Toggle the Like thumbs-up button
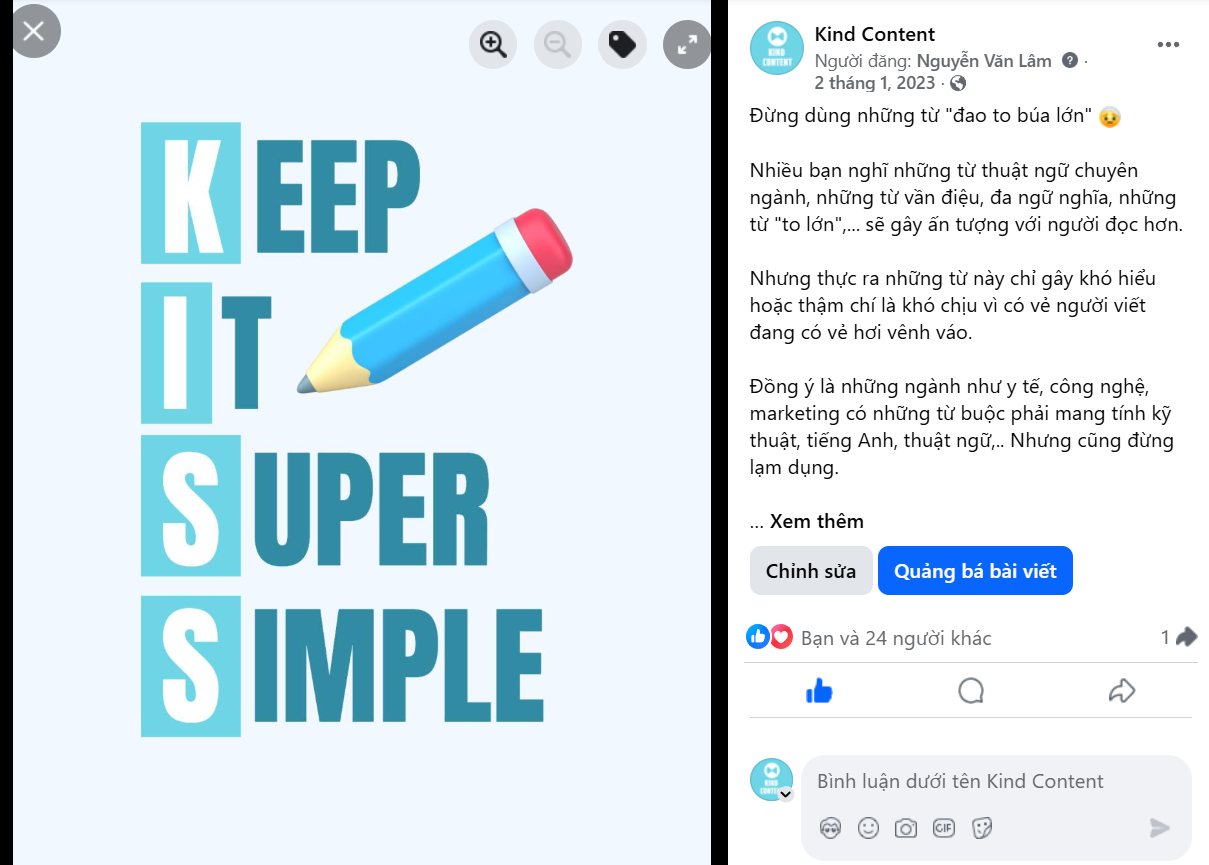This screenshot has width=1209, height=865. (x=820, y=691)
